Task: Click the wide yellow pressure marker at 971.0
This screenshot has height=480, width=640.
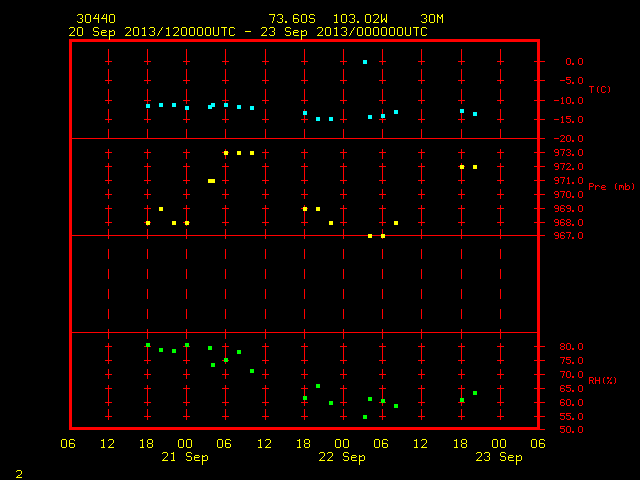Action: pyautogui.click(x=211, y=181)
